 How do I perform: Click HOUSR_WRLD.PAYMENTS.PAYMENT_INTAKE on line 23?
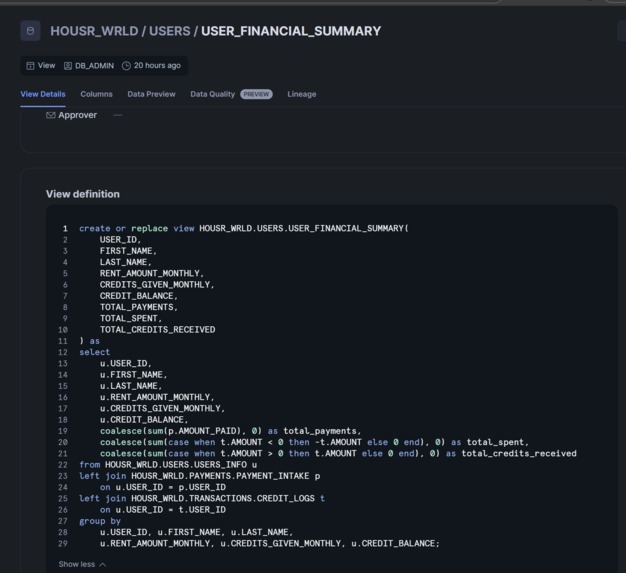pos(220,476)
